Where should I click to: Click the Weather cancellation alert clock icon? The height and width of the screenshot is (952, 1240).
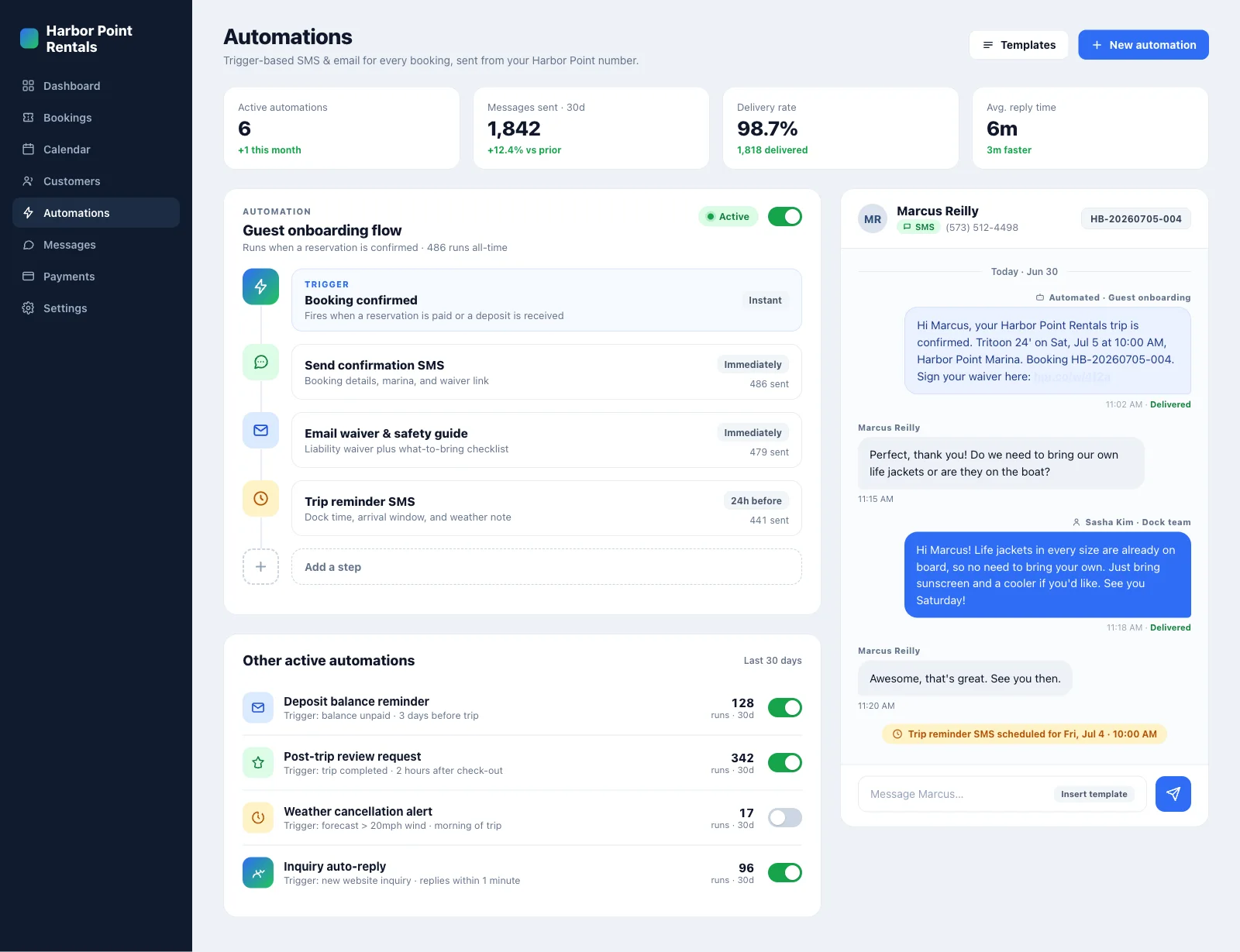(x=258, y=817)
